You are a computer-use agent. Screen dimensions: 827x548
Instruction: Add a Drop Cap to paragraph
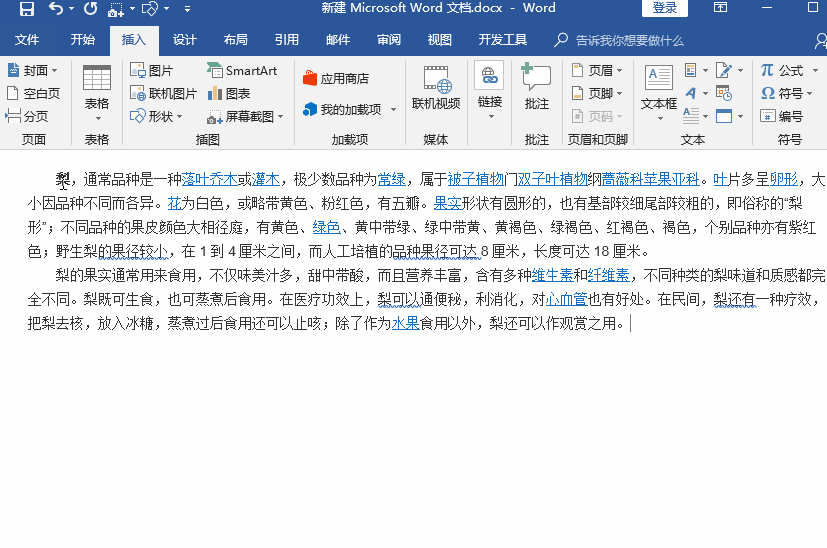(696, 116)
